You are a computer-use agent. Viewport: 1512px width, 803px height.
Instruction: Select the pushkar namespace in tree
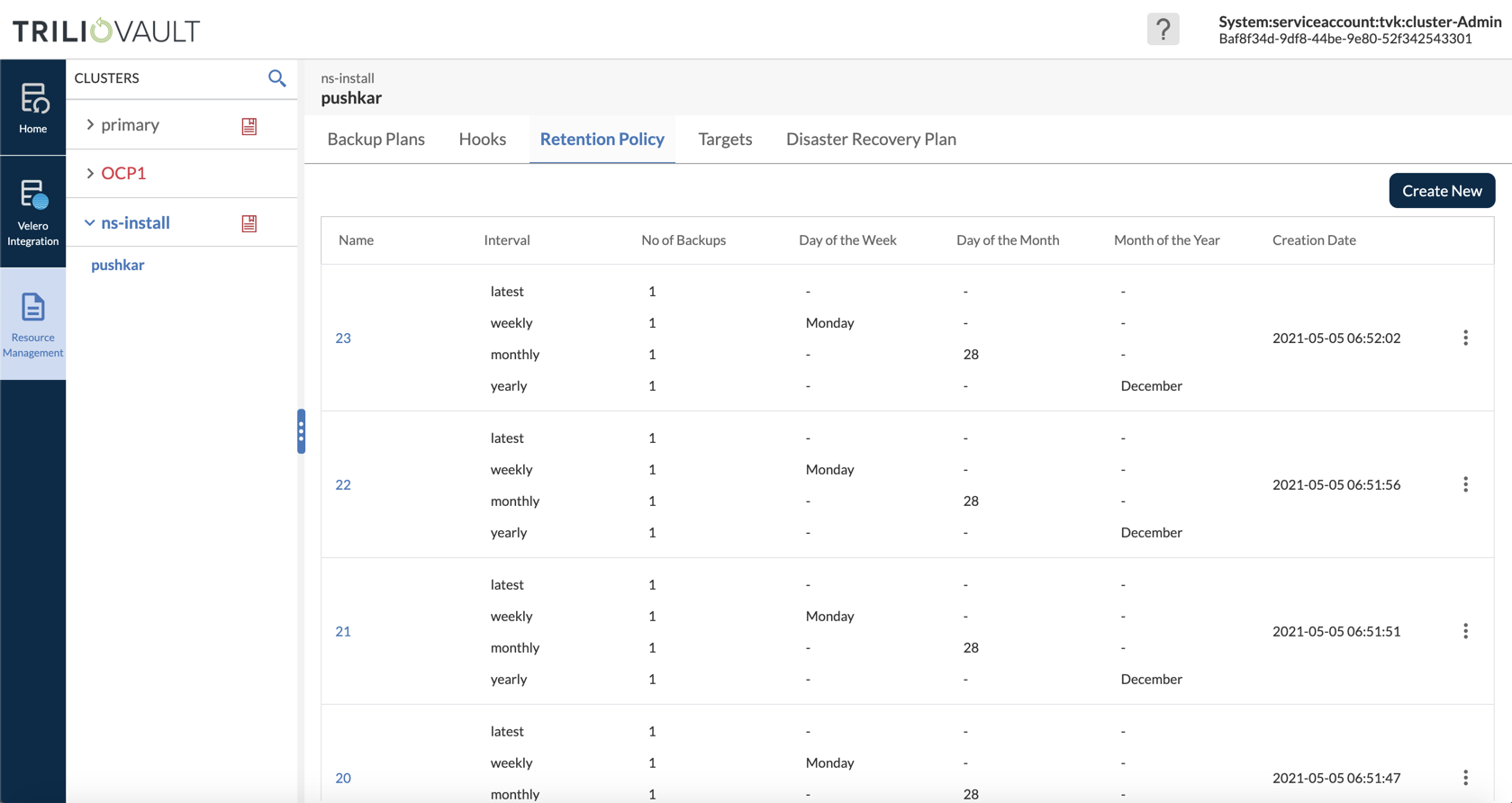[x=118, y=265]
